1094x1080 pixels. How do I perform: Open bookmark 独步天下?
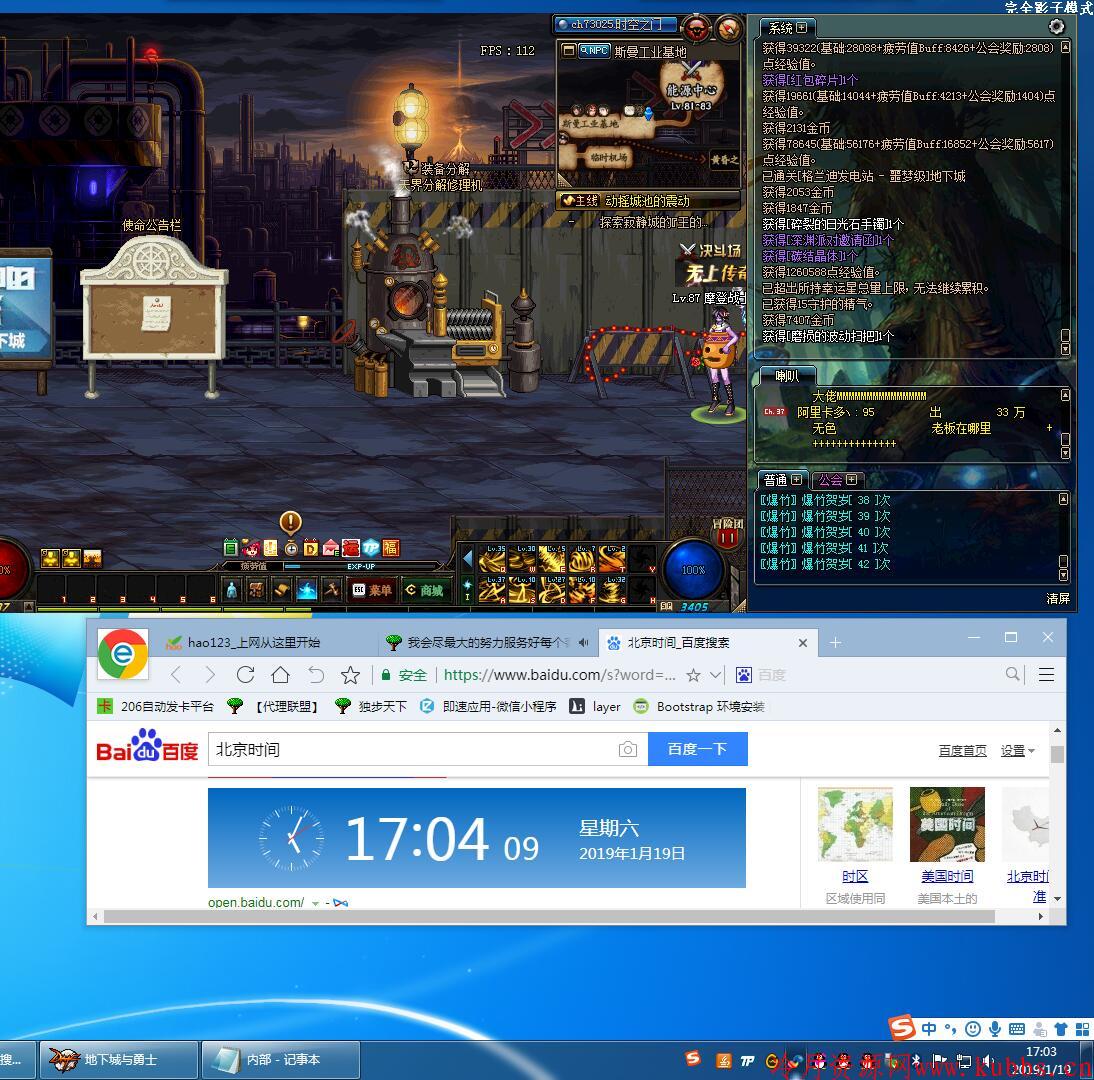[371, 707]
